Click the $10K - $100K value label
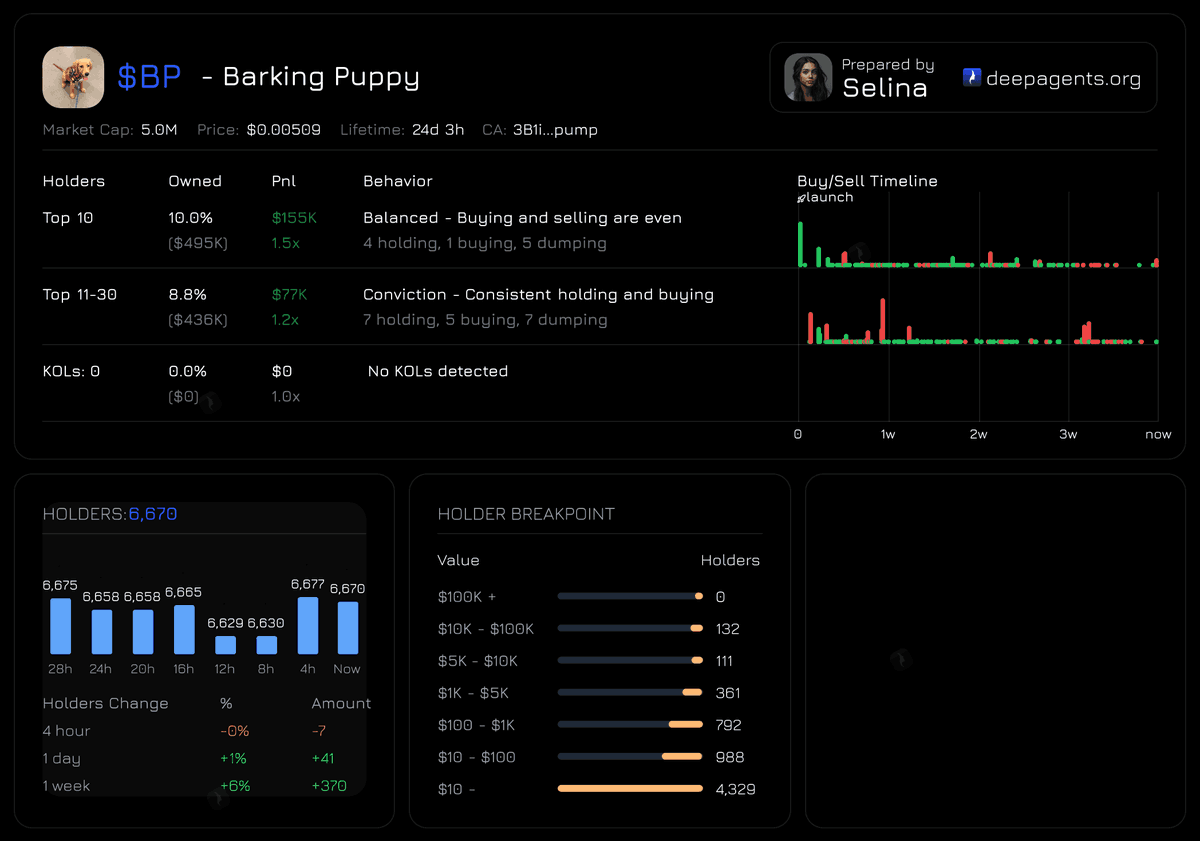 click(x=486, y=629)
